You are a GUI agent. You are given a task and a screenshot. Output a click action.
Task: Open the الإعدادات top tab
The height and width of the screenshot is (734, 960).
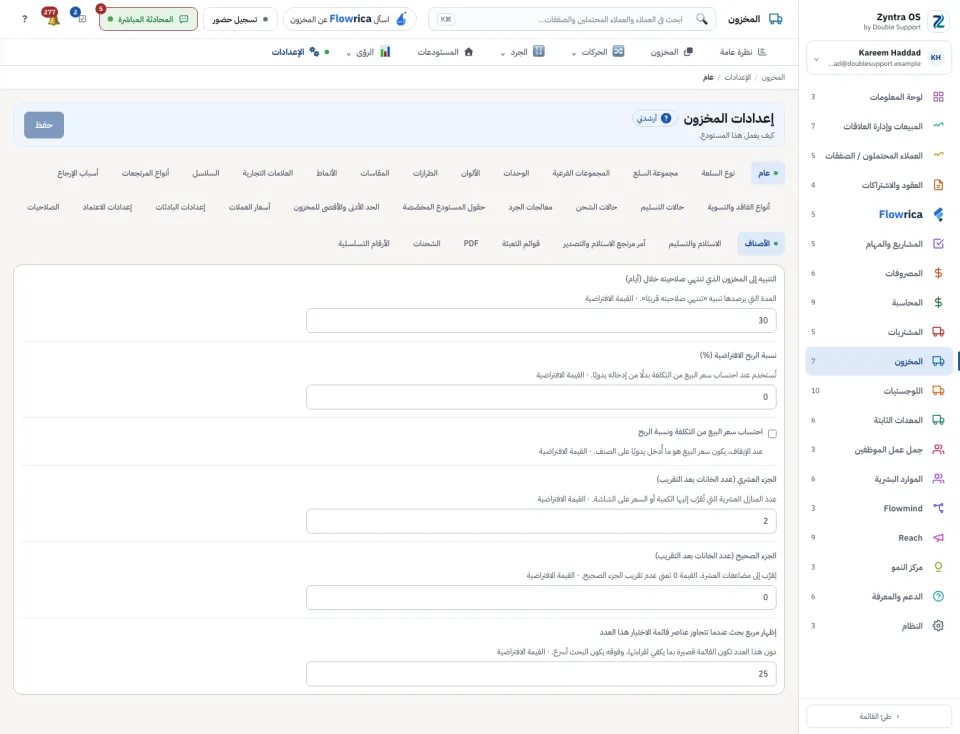(301, 52)
